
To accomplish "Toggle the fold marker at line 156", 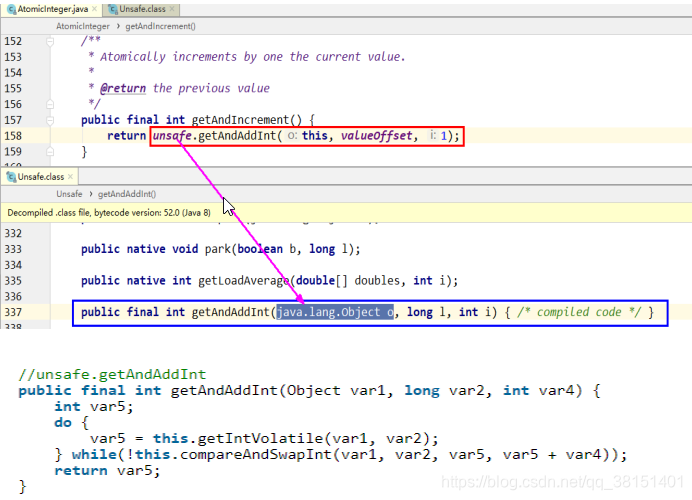I will 50,105.
